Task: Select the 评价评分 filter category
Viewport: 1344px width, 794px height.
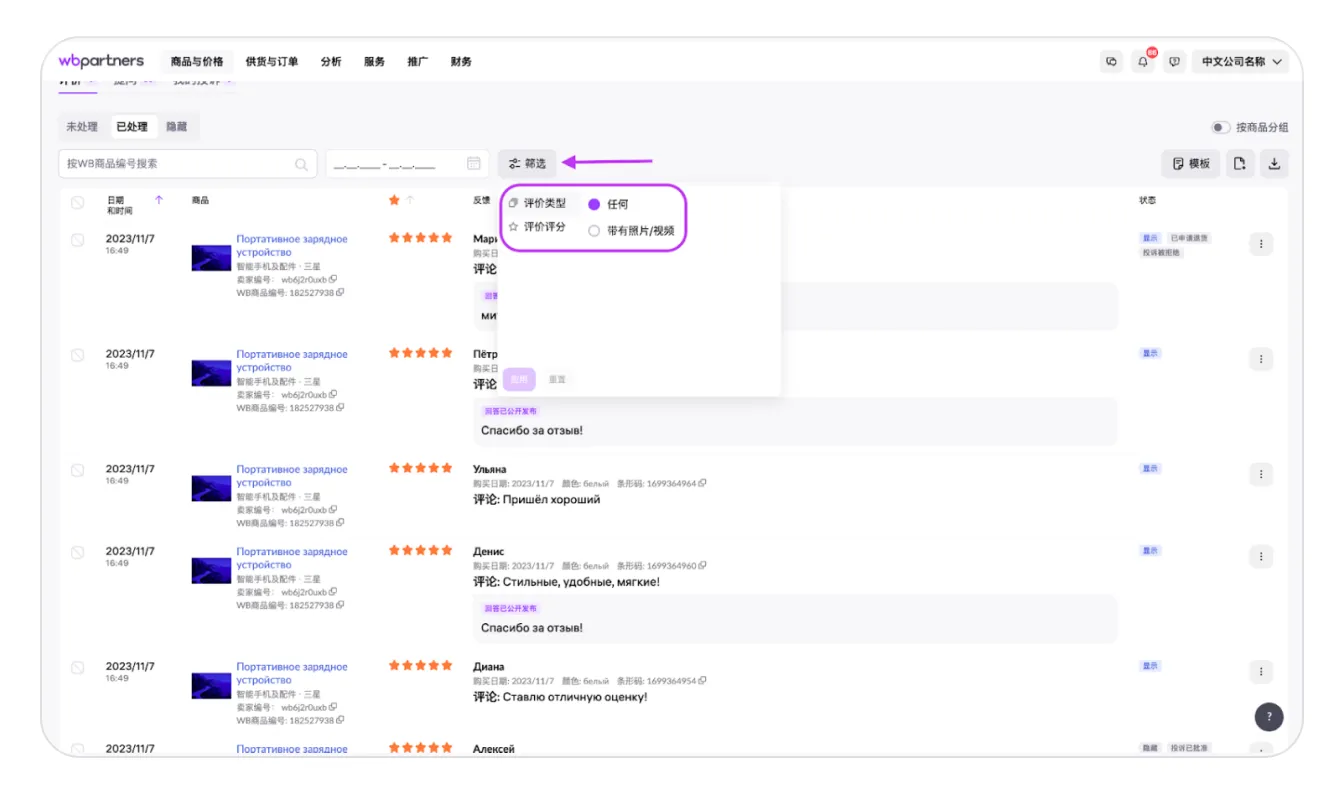Action: pos(538,227)
